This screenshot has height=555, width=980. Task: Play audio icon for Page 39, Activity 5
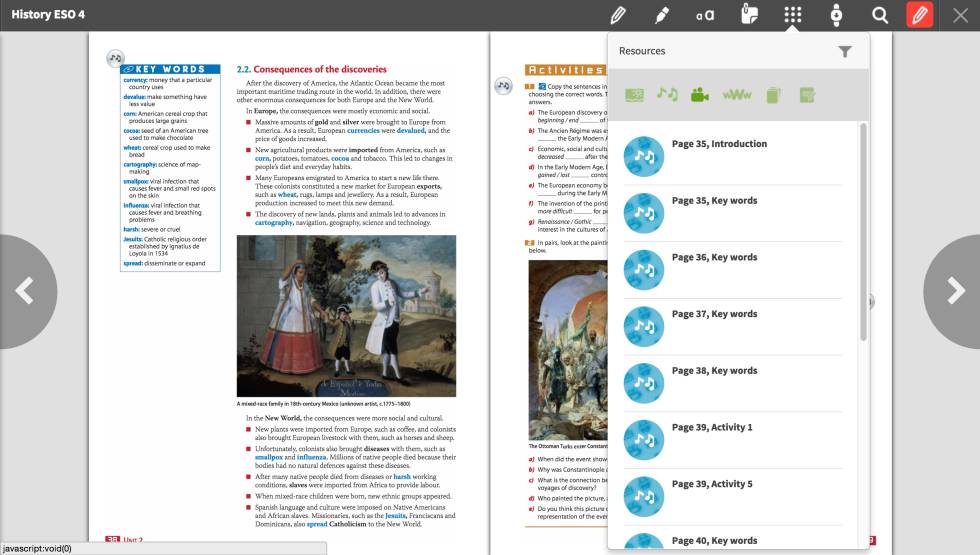point(644,497)
